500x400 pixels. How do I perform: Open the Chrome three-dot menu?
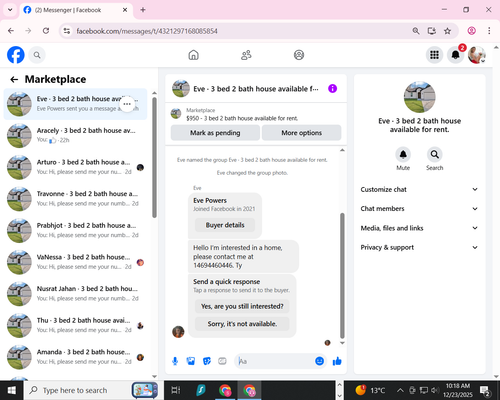click(x=489, y=31)
